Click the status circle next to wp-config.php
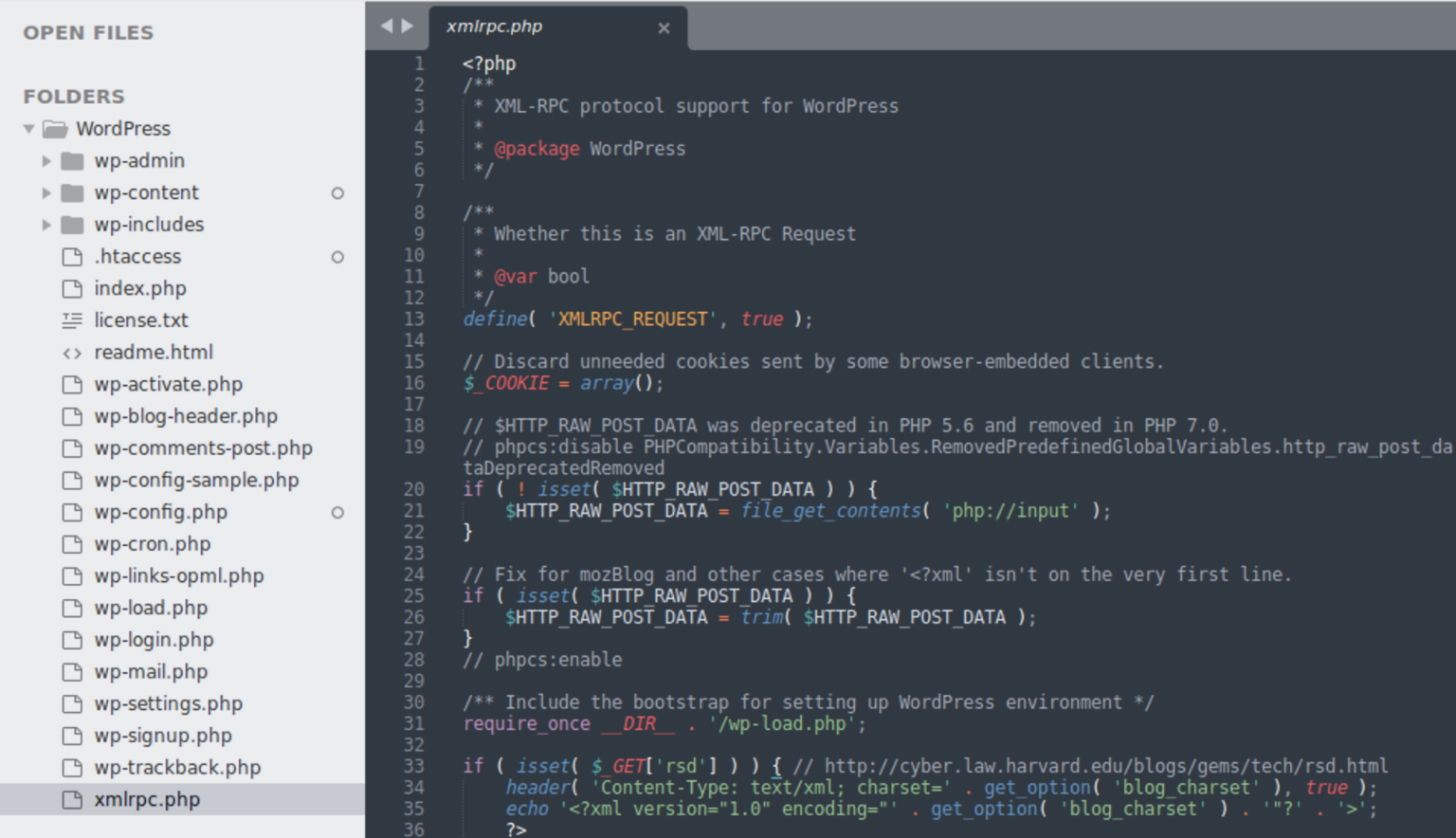1456x838 pixels. (337, 512)
